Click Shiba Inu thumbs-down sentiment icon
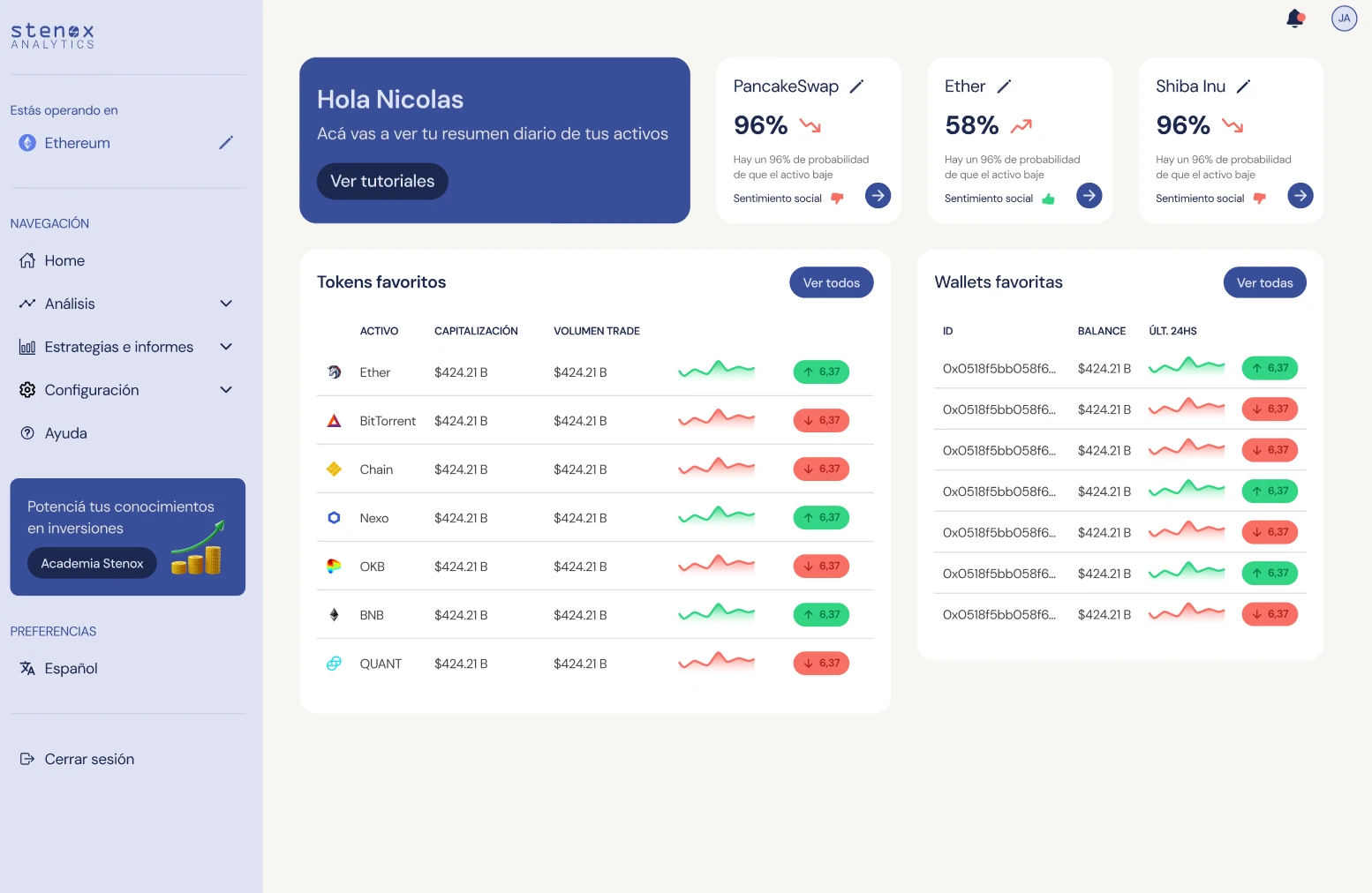The height and width of the screenshot is (893, 1372). (x=1260, y=199)
